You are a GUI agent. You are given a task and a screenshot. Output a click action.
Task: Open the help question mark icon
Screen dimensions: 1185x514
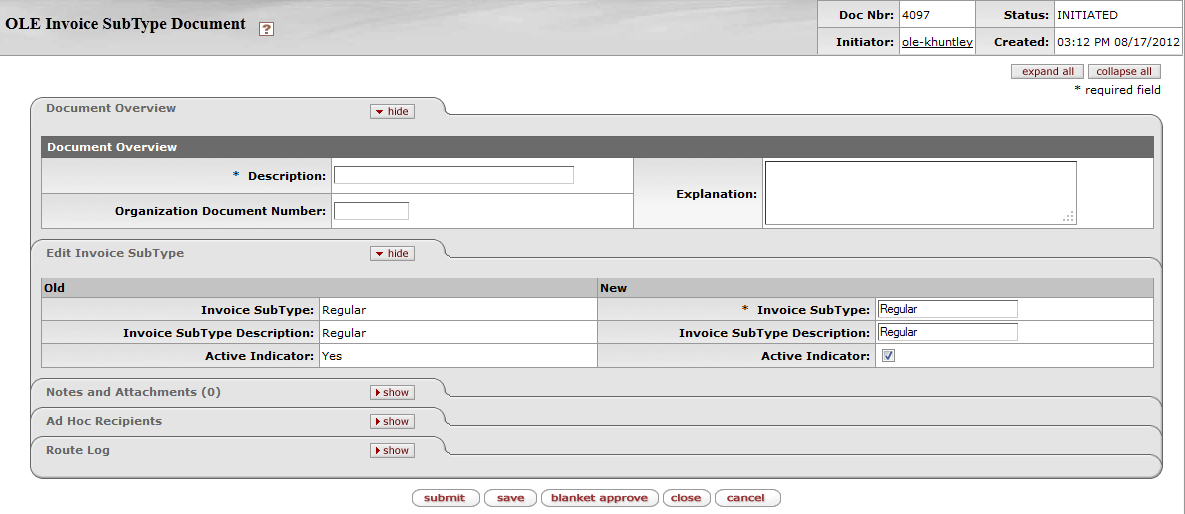[x=266, y=29]
